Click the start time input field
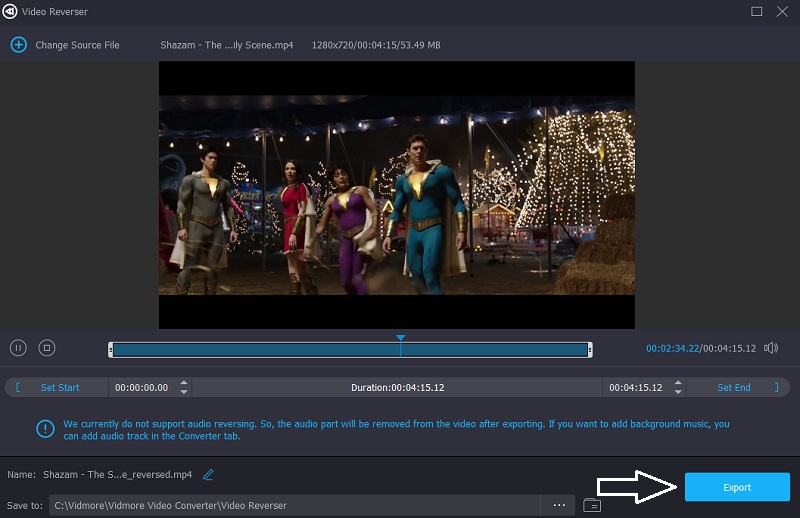The width and height of the screenshot is (800, 518). tap(141, 387)
